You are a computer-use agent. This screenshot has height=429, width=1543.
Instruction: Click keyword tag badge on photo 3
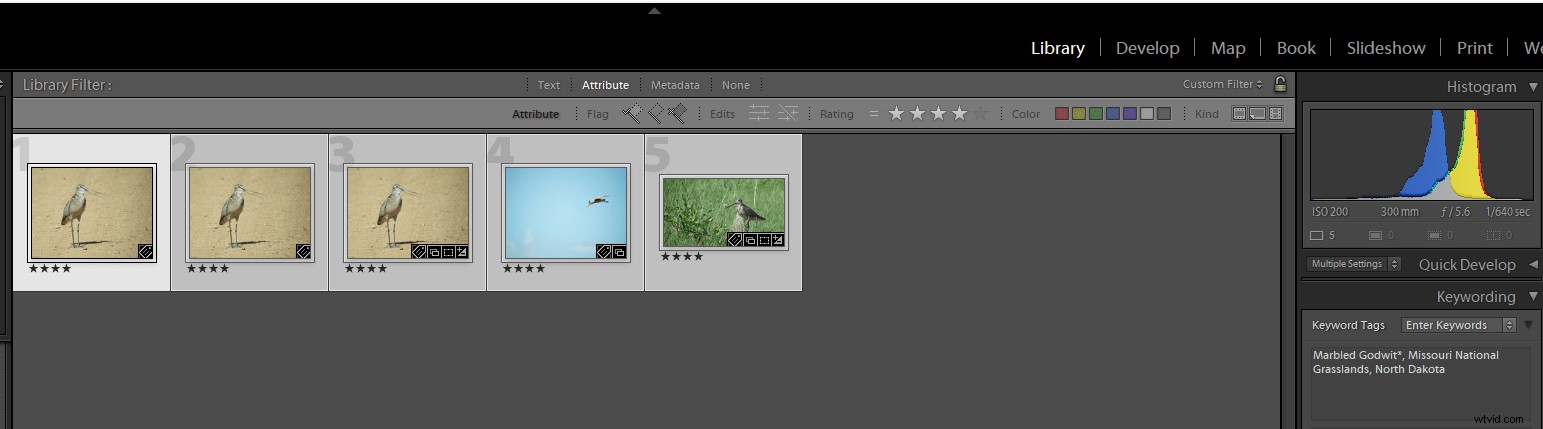pos(420,252)
